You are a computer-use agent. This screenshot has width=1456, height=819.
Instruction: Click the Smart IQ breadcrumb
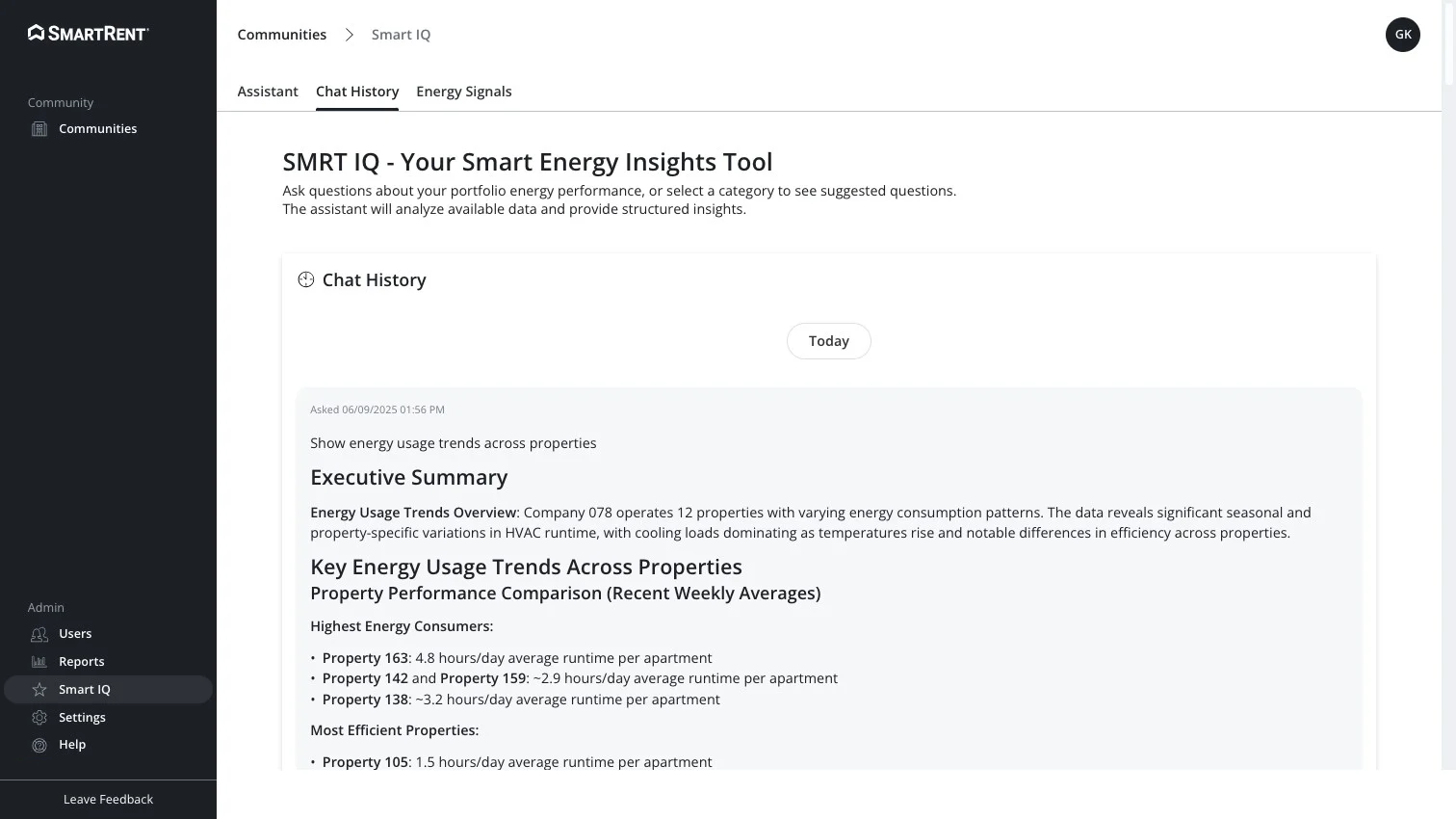[402, 35]
